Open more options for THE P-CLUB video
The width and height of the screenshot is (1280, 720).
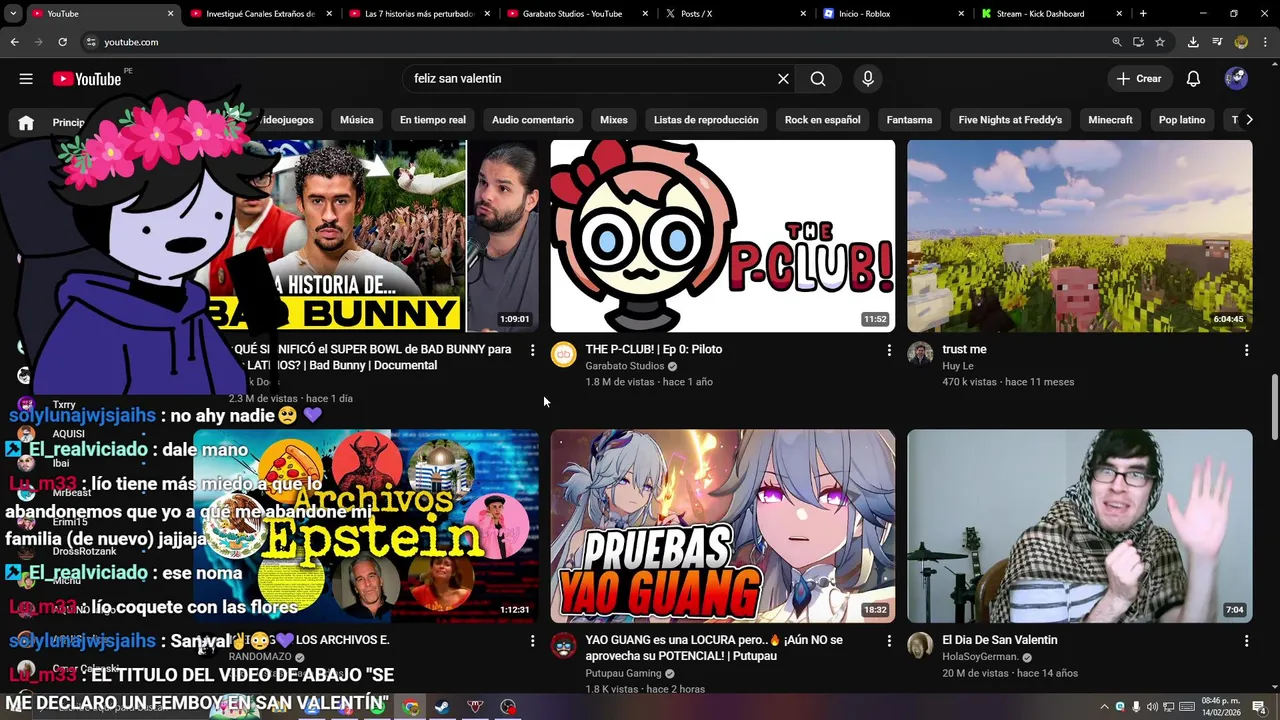tap(889, 351)
